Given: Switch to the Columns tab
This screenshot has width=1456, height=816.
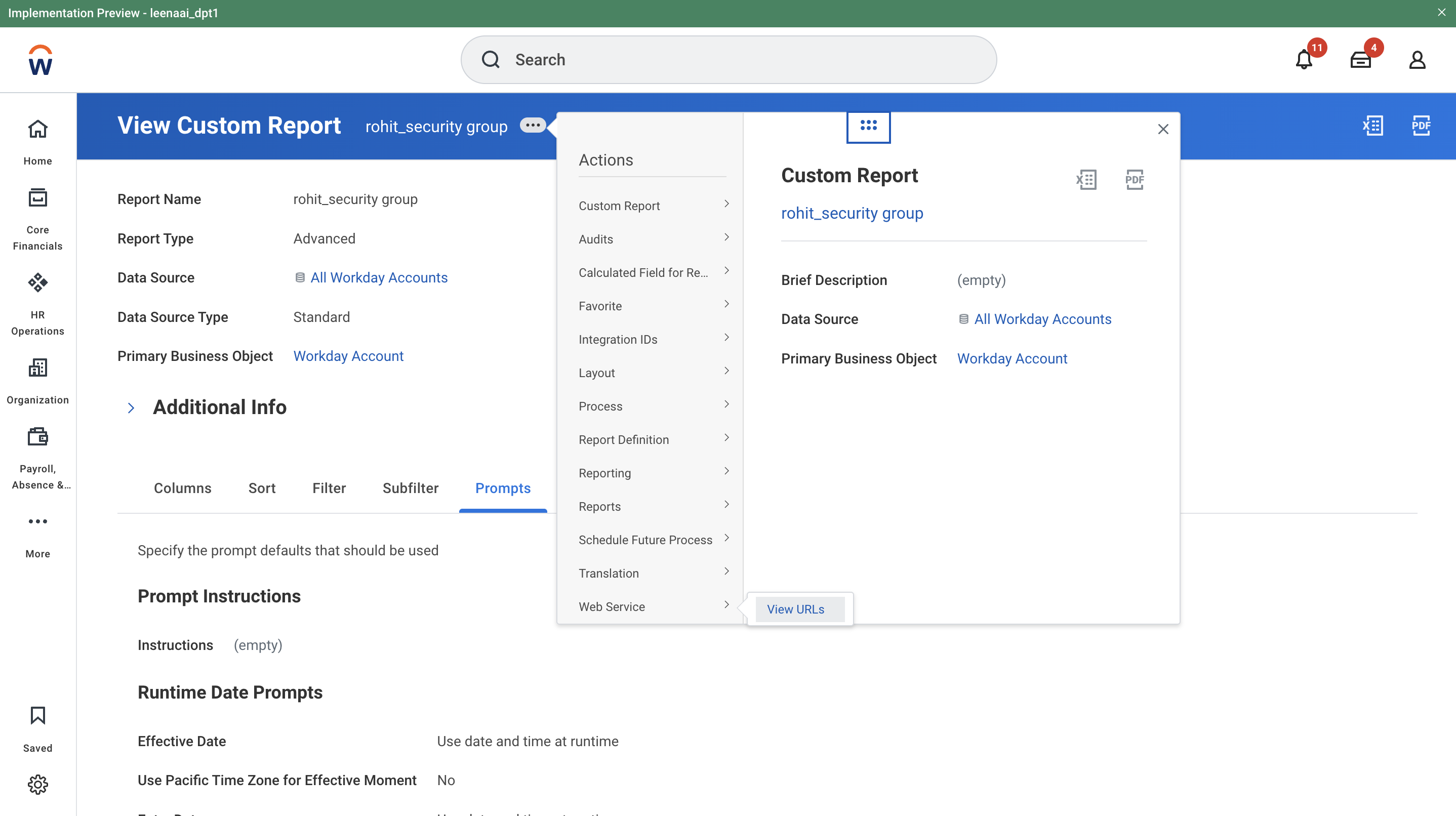Looking at the screenshot, I should [x=183, y=488].
